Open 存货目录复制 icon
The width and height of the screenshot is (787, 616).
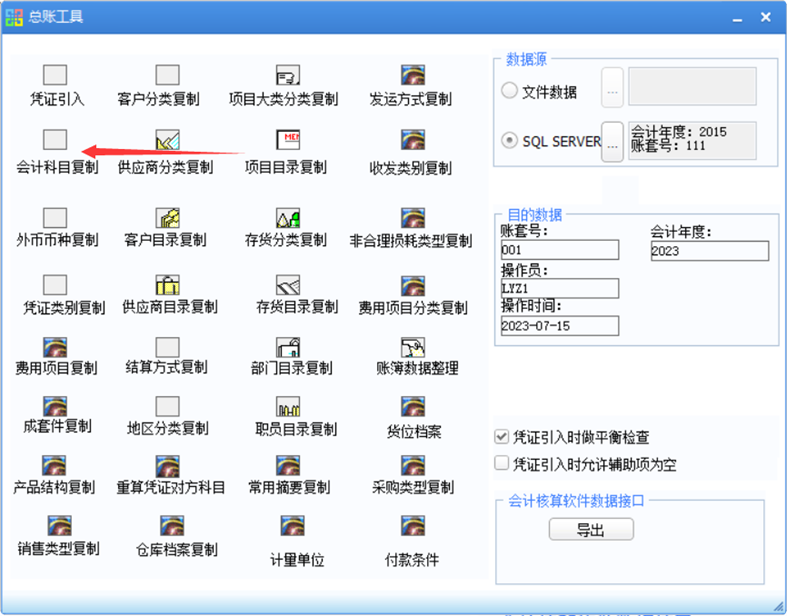[x=288, y=285]
